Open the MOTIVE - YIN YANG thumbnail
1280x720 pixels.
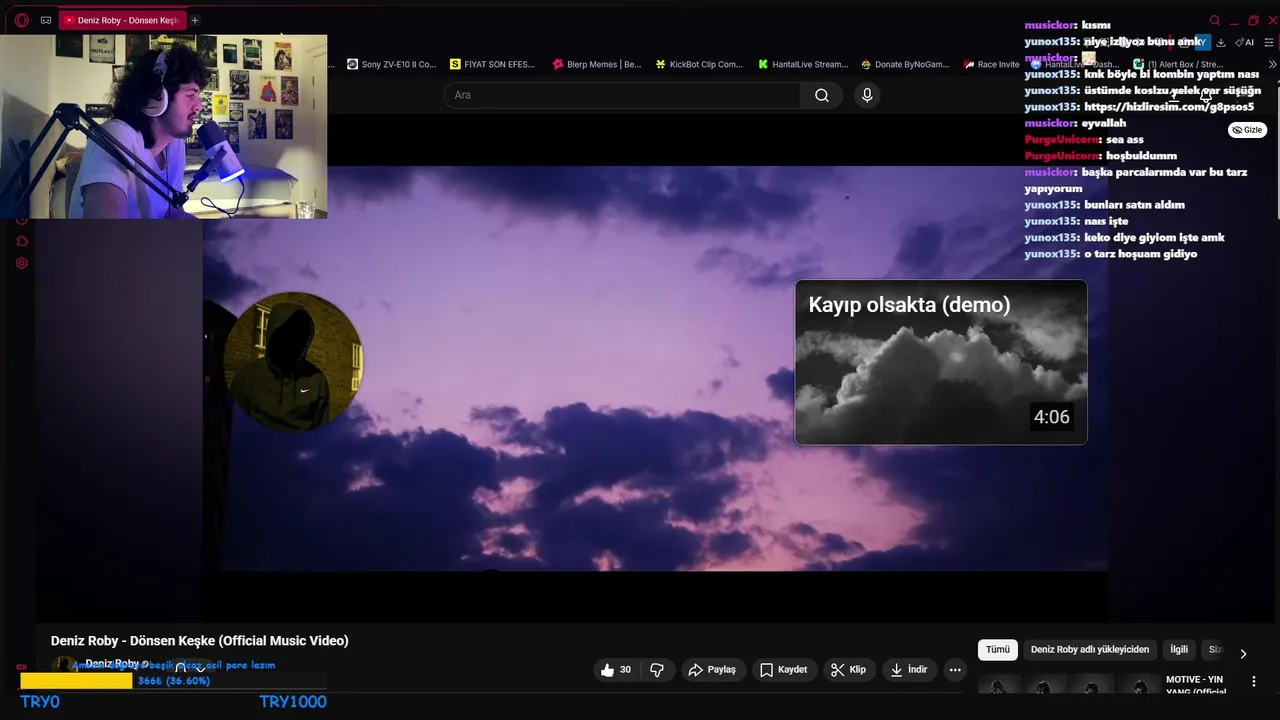[x=1068, y=685]
